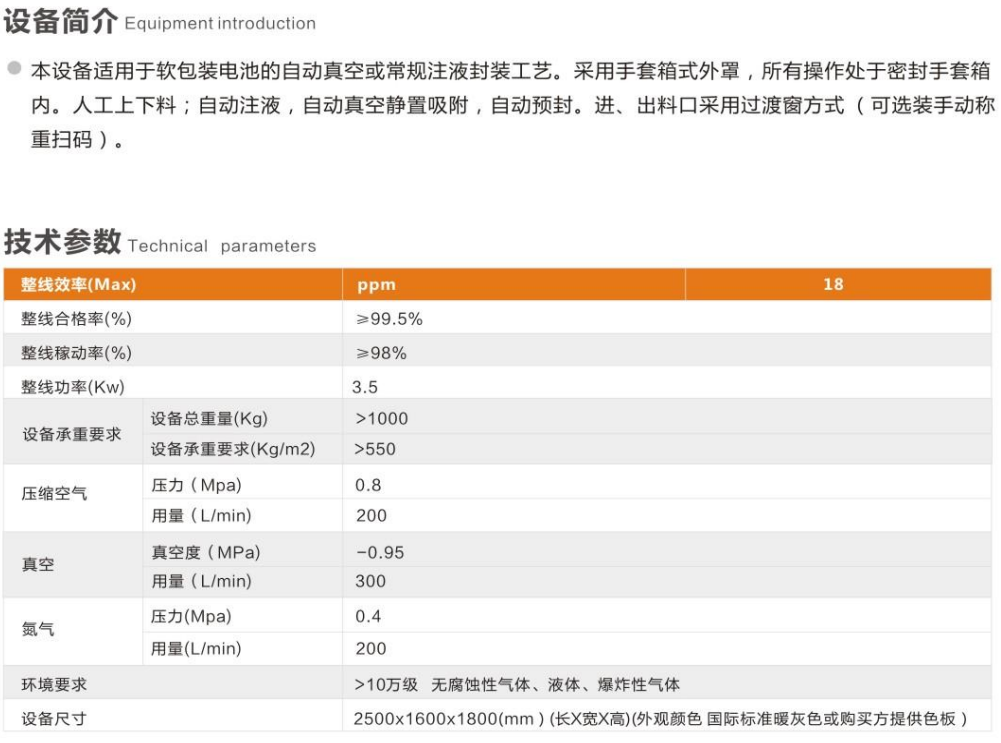Screen dimensions: 1001x743
Task: Click the 2500x1600x1800(mm) equipment dimensions text
Action: pyautogui.click(x=448, y=718)
